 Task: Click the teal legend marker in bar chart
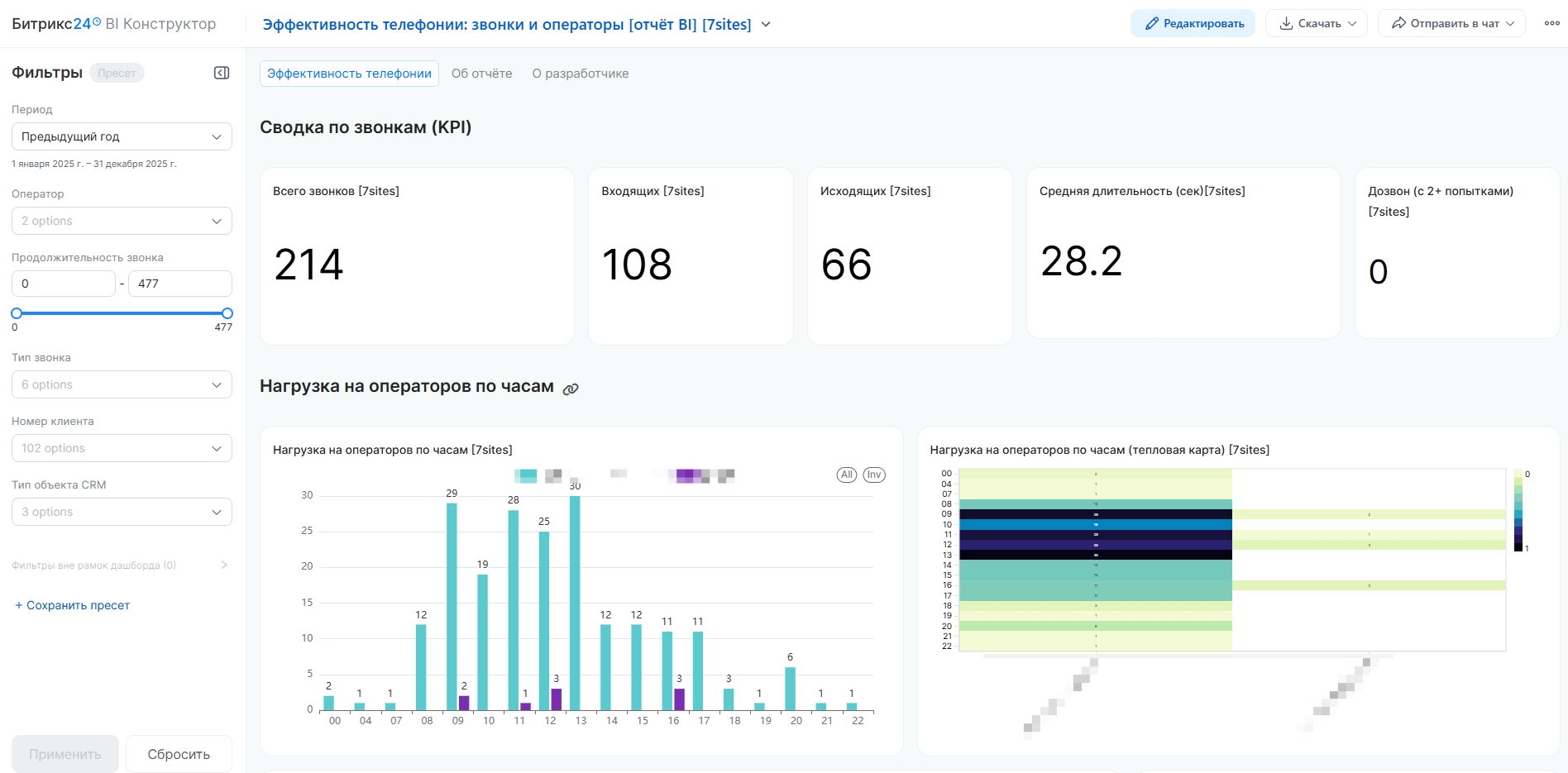pos(525,475)
